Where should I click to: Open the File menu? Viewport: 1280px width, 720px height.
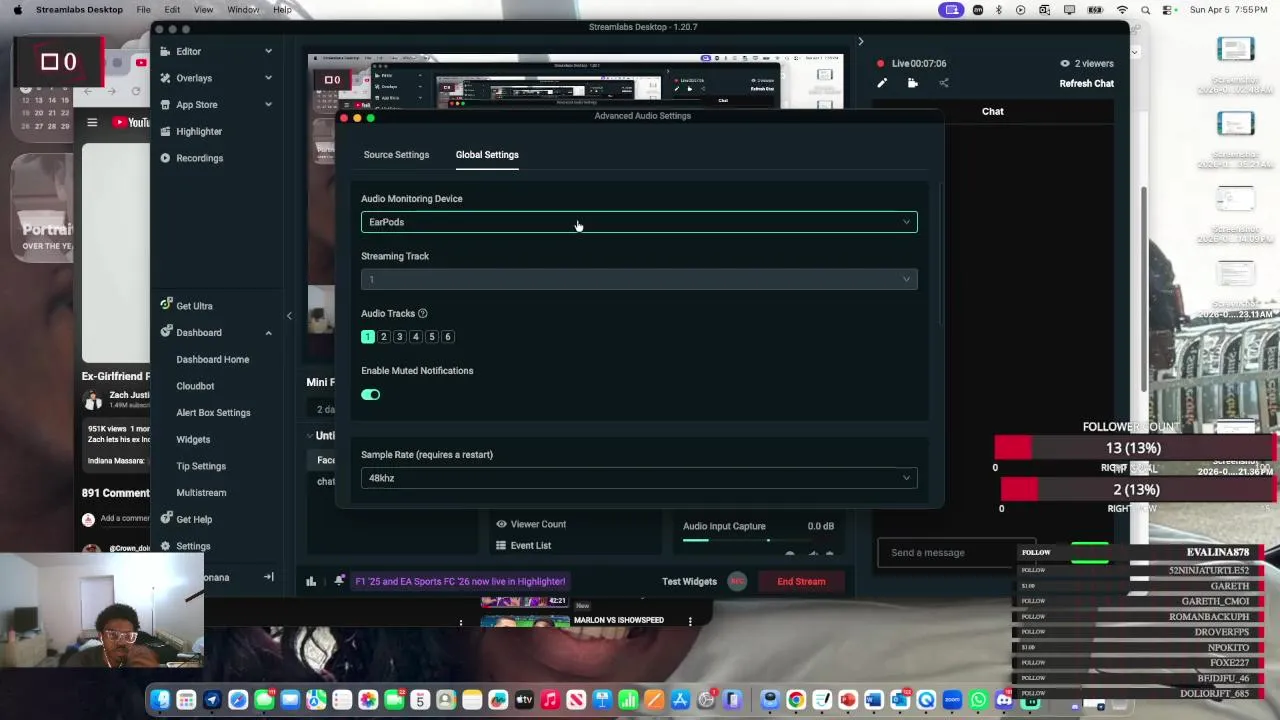tap(144, 10)
